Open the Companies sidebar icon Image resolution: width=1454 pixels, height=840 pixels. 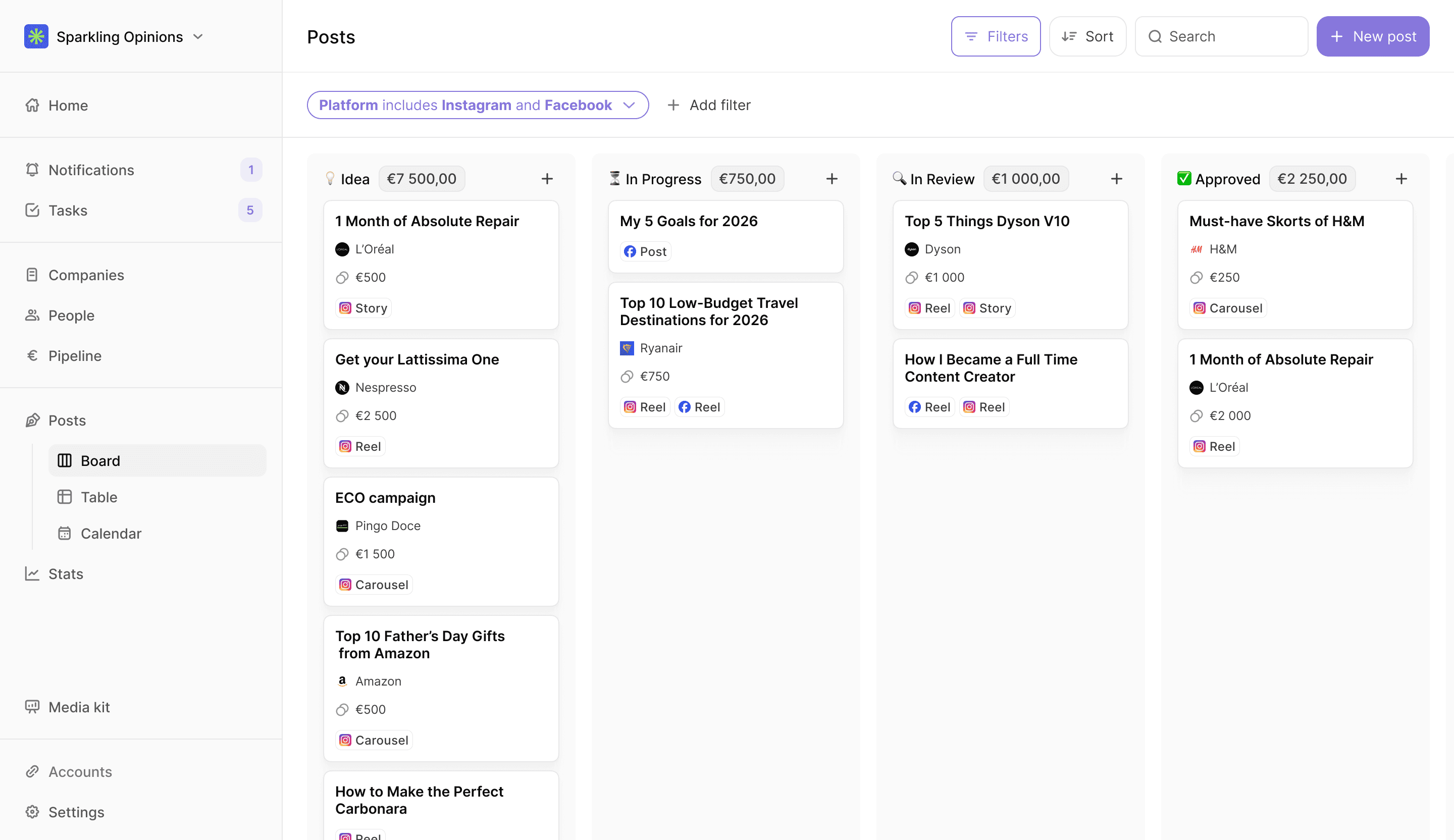pos(33,275)
